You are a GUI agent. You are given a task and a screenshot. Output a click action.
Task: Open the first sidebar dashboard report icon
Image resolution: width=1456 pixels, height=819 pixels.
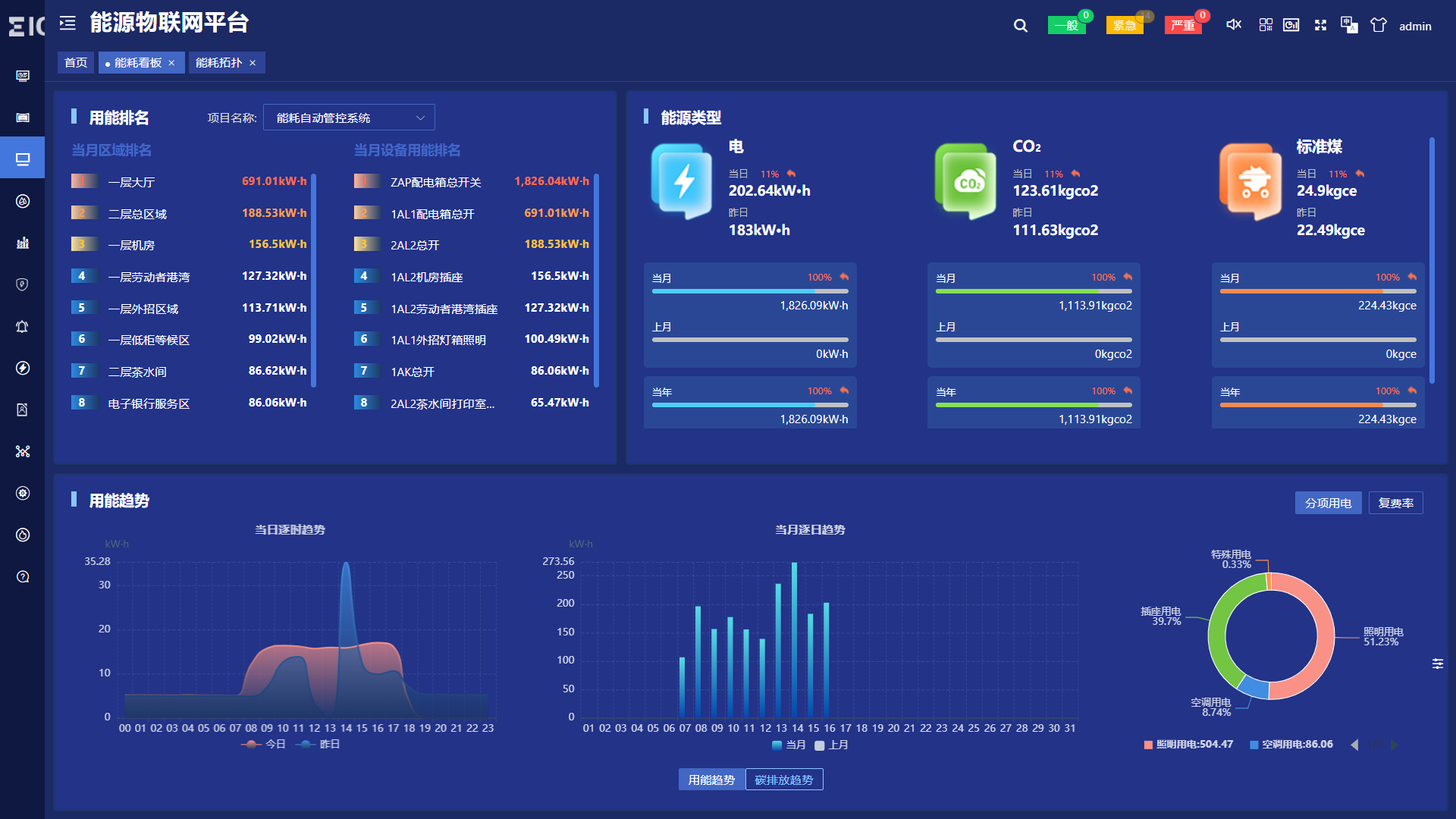click(23, 76)
